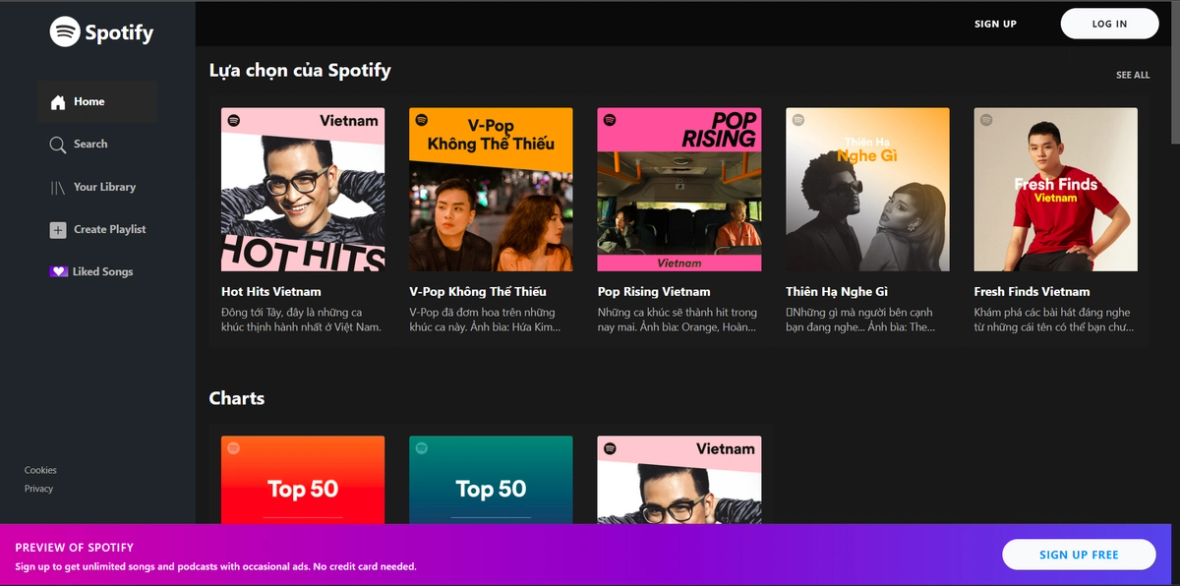Click description 'Khám phá các bài hát đáng nghe...'
Screen dimensions: 1180x586
tap(1054, 320)
